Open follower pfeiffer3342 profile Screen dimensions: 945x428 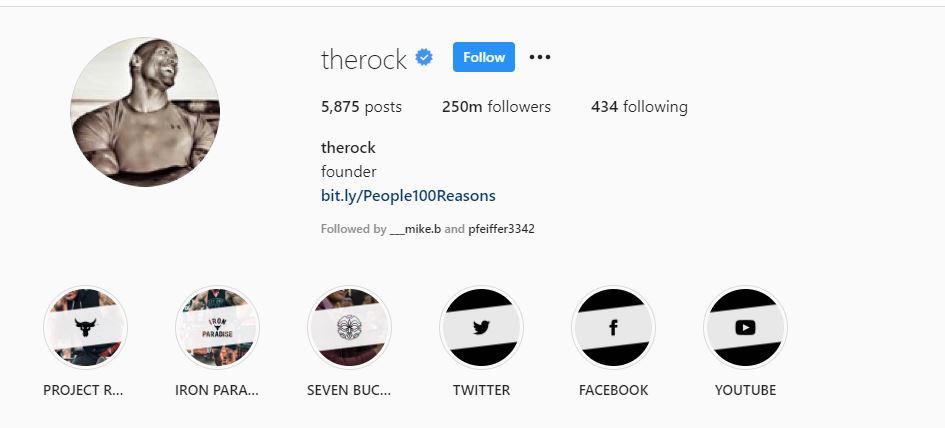[501, 229]
